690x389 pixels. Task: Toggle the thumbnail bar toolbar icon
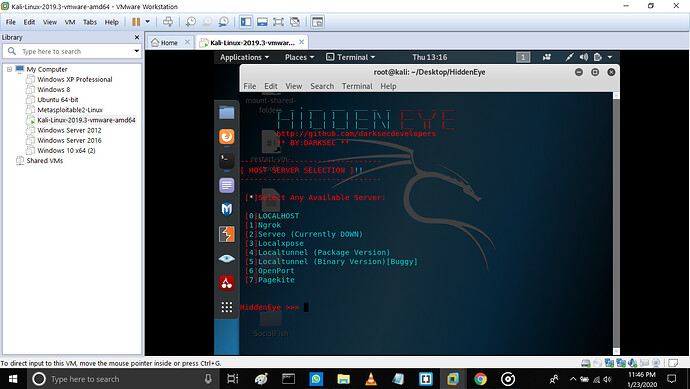point(262,22)
